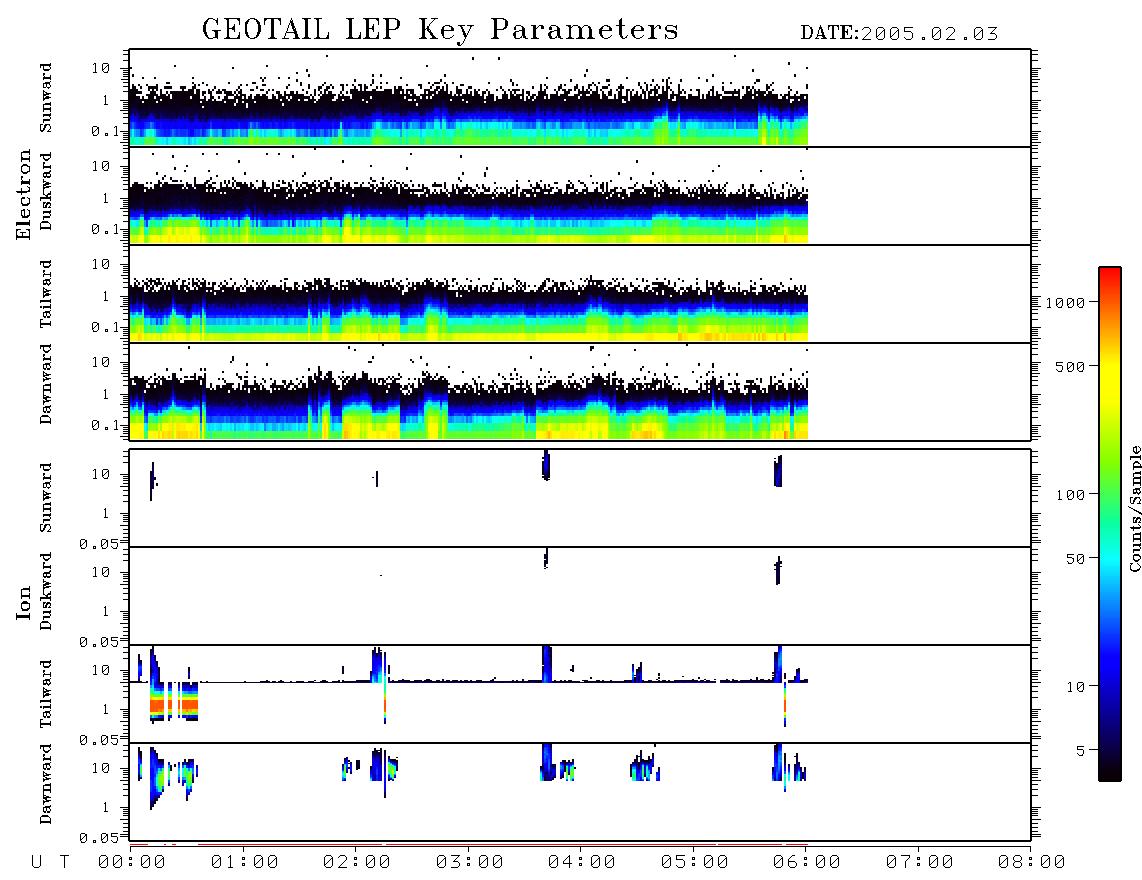Click the Electron Tailward spectrogram panel
This screenshot has width=1142, height=880.
(x=580, y=294)
